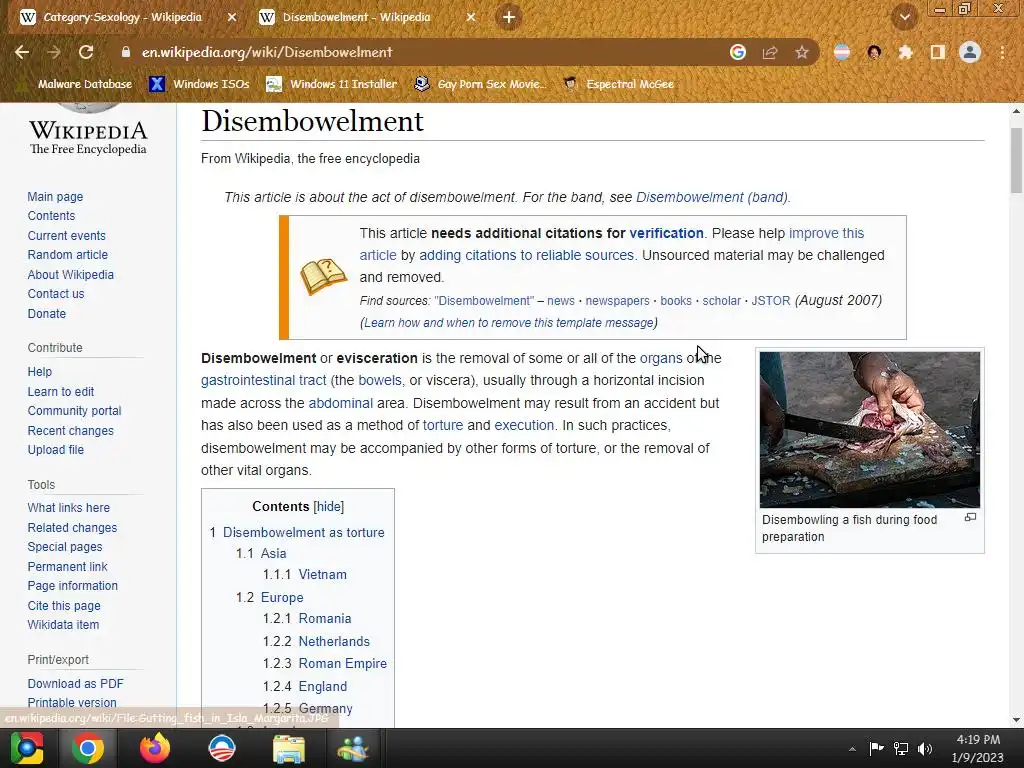Open Cite this page tool link

pyautogui.click(x=64, y=606)
